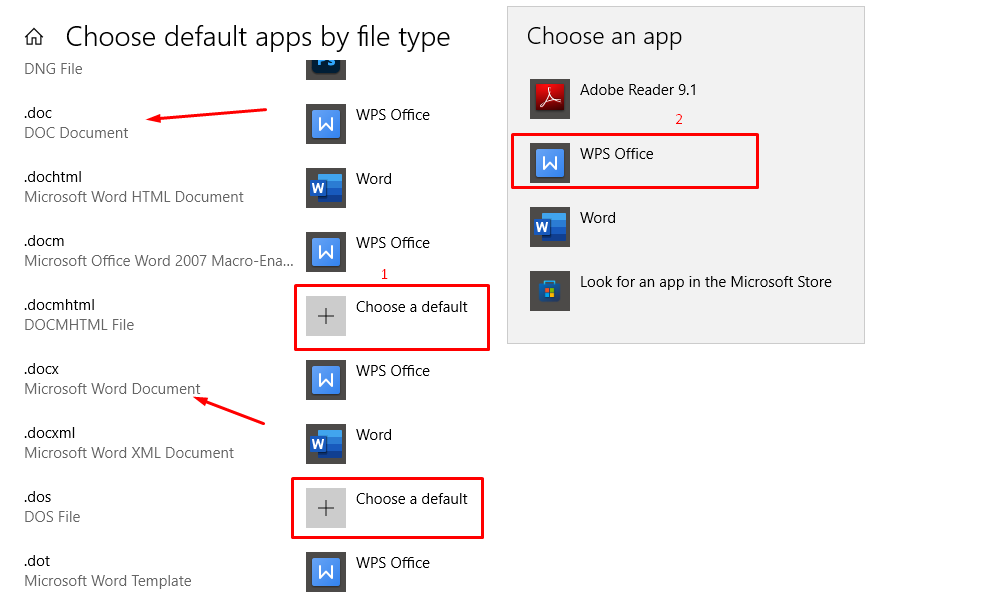Select Adobe Reader 9.1 in the app chooser

point(638,90)
